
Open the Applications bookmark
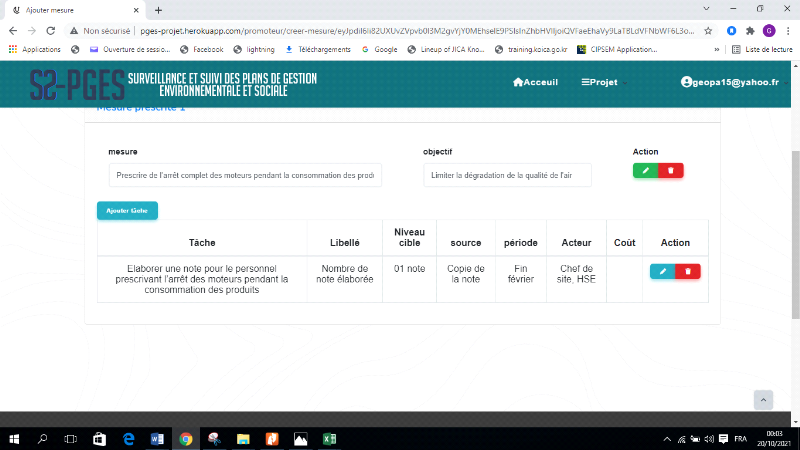(x=35, y=49)
